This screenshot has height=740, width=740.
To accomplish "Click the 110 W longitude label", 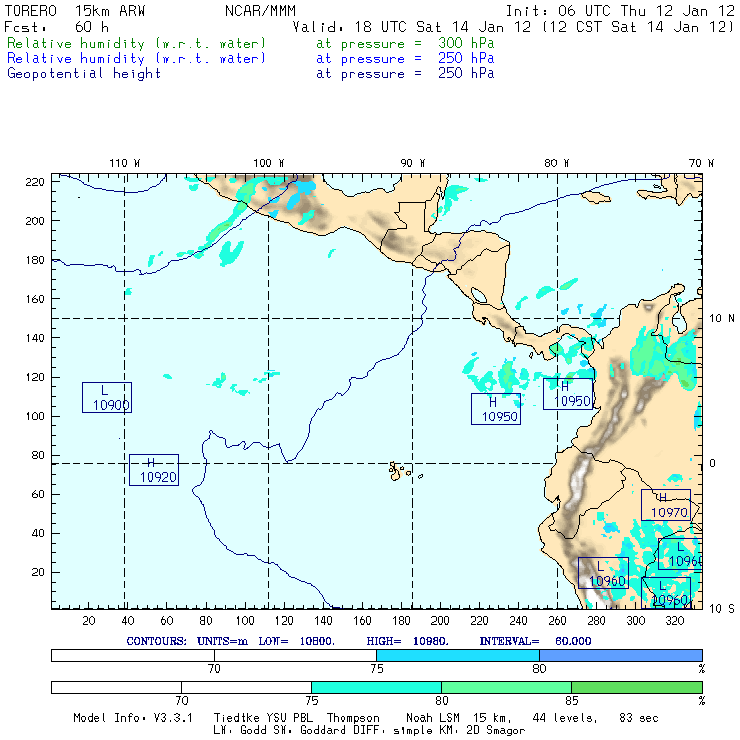I will click(125, 163).
